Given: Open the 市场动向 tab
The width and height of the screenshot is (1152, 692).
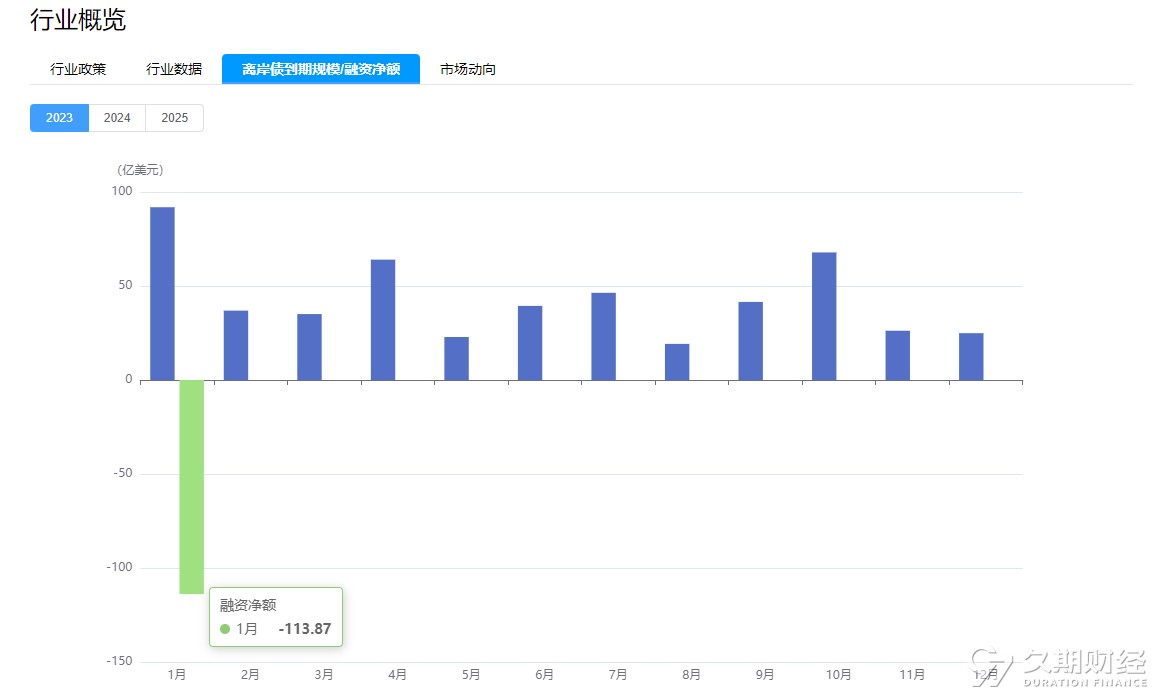Looking at the screenshot, I should [468, 69].
